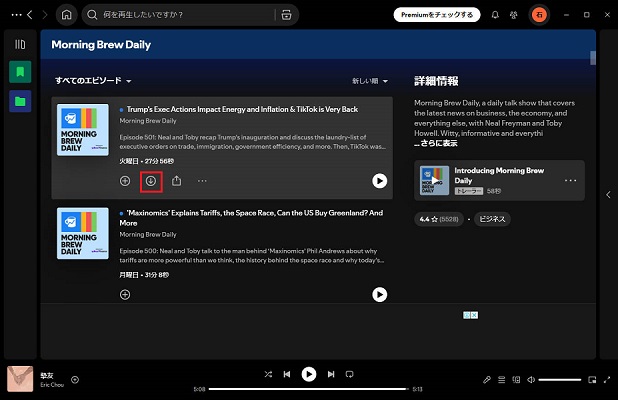618x400 pixels.
Task: Skip to previous track
Action: coord(287,374)
